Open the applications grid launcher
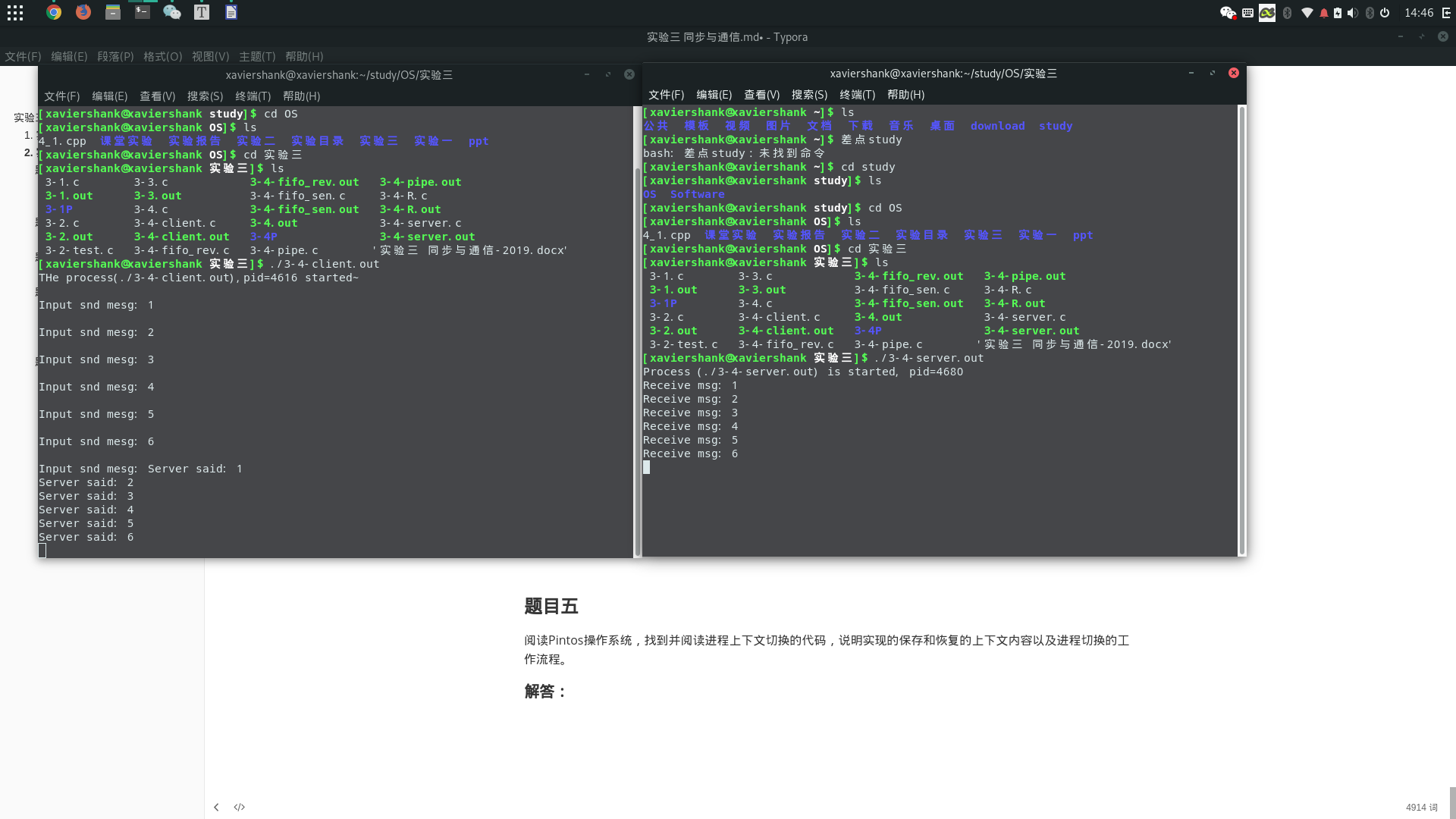The height and width of the screenshot is (819, 1456). click(x=15, y=12)
